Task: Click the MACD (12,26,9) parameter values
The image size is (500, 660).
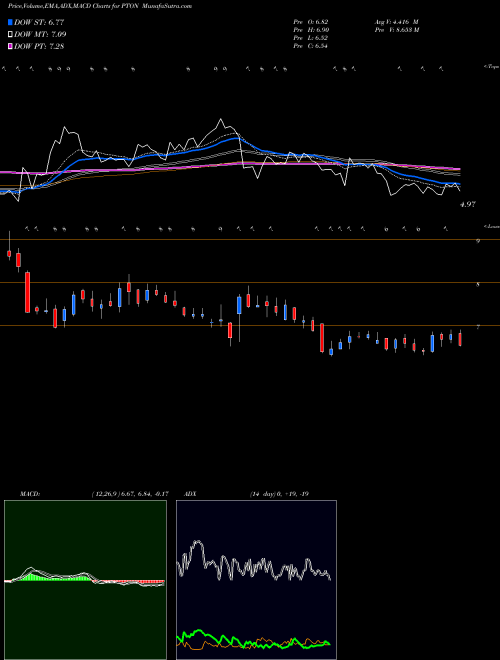Action: click(x=130, y=494)
